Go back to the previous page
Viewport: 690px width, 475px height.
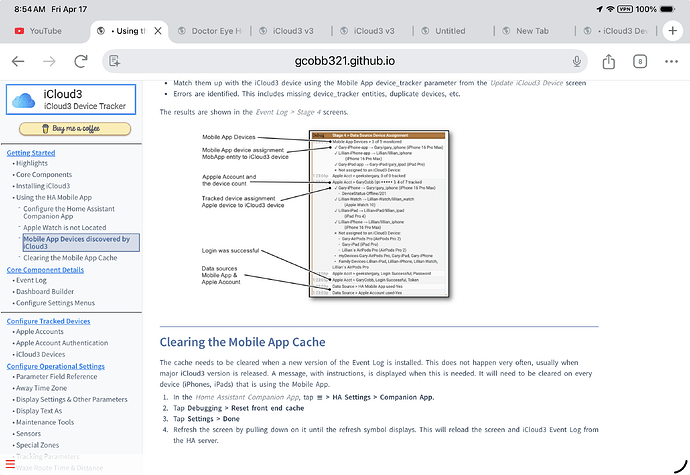point(18,61)
